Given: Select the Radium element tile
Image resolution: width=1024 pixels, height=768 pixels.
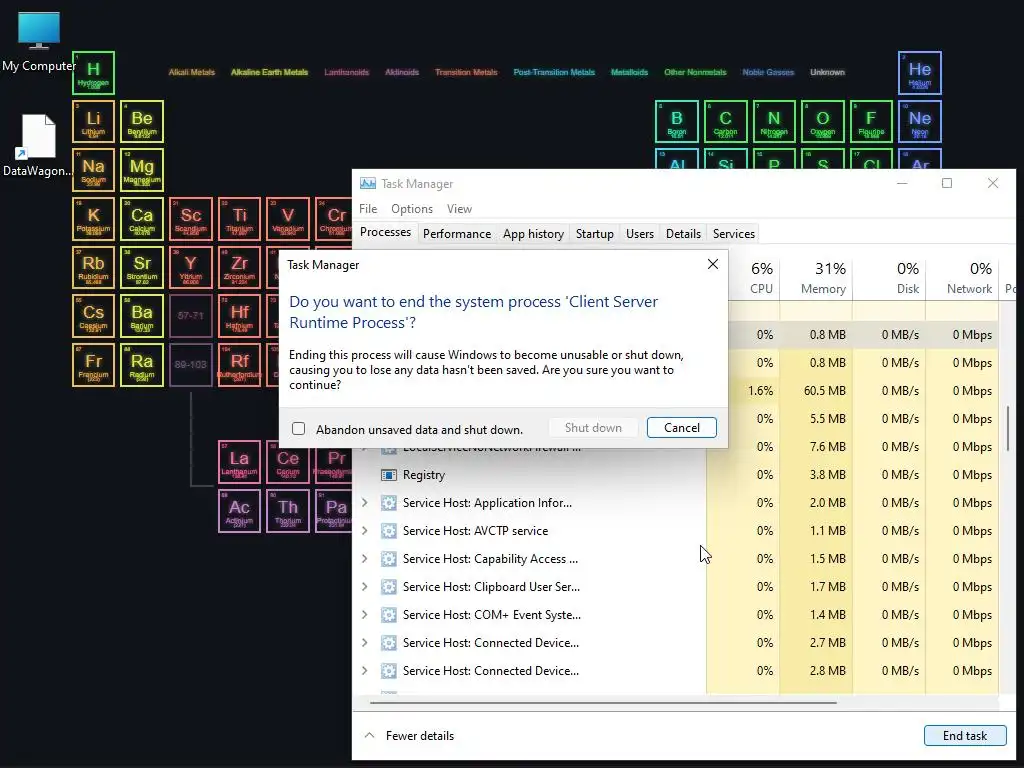Looking at the screenshot, I should click(142, 365).
